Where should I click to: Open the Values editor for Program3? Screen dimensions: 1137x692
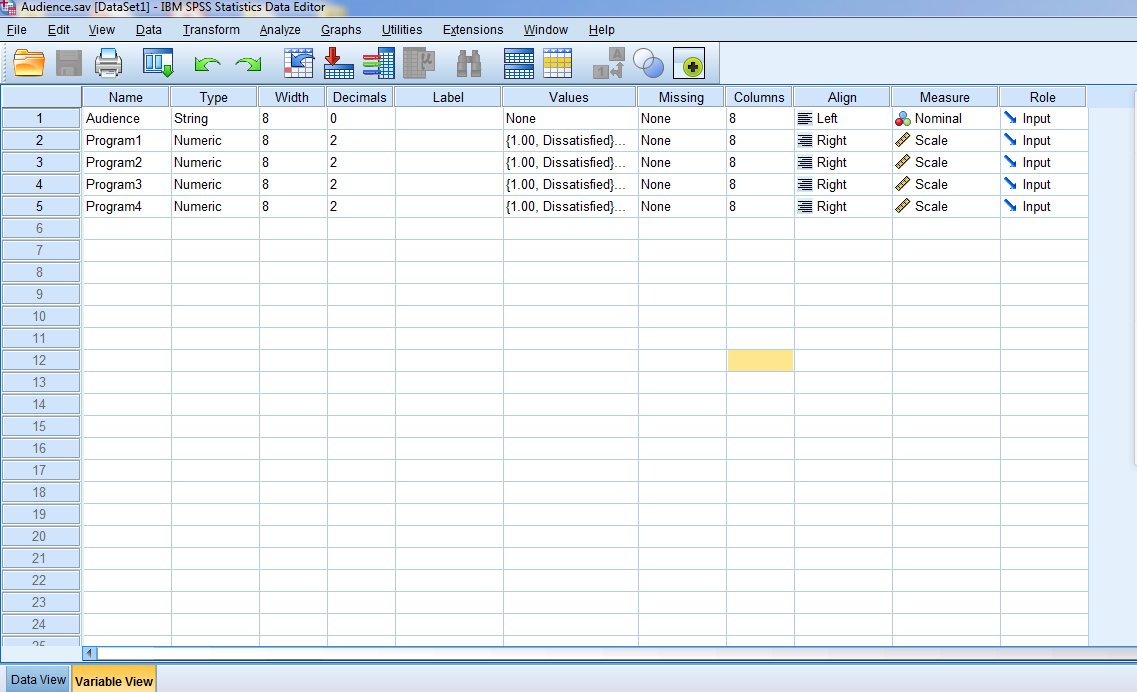[568, 184]
